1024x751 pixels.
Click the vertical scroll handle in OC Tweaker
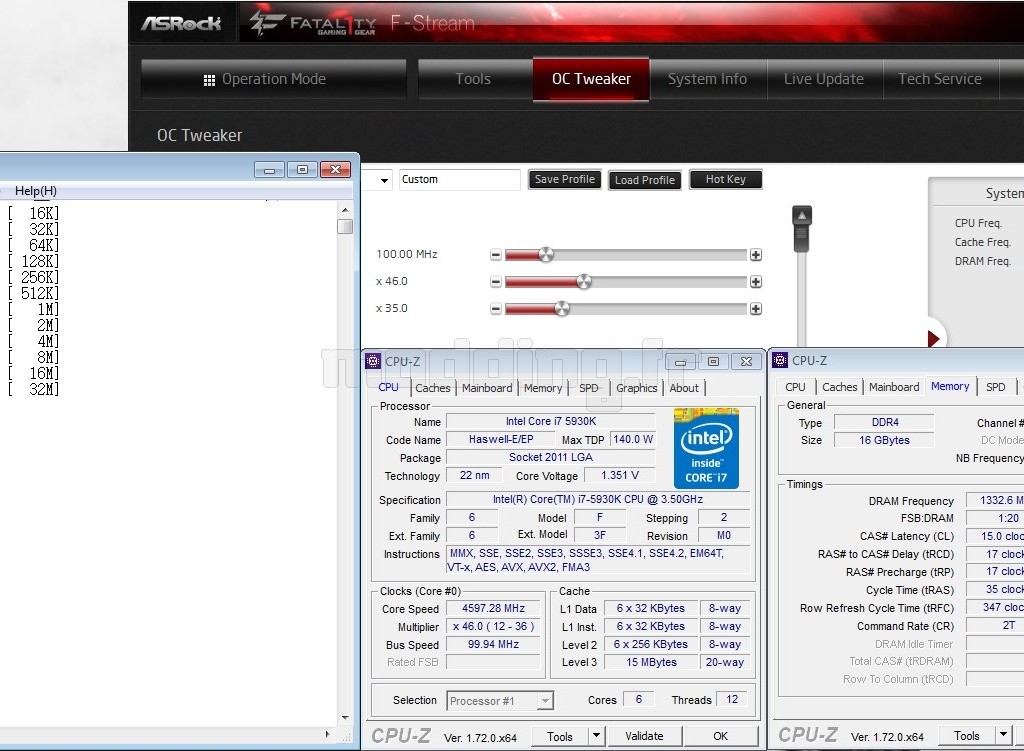(x=801, y=229)
